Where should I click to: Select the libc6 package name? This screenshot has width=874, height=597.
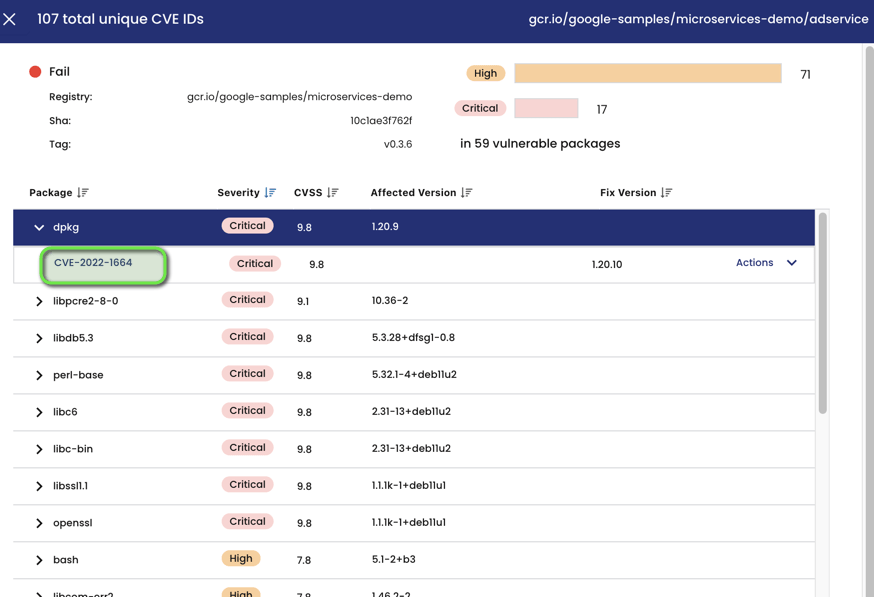[65, 412]
